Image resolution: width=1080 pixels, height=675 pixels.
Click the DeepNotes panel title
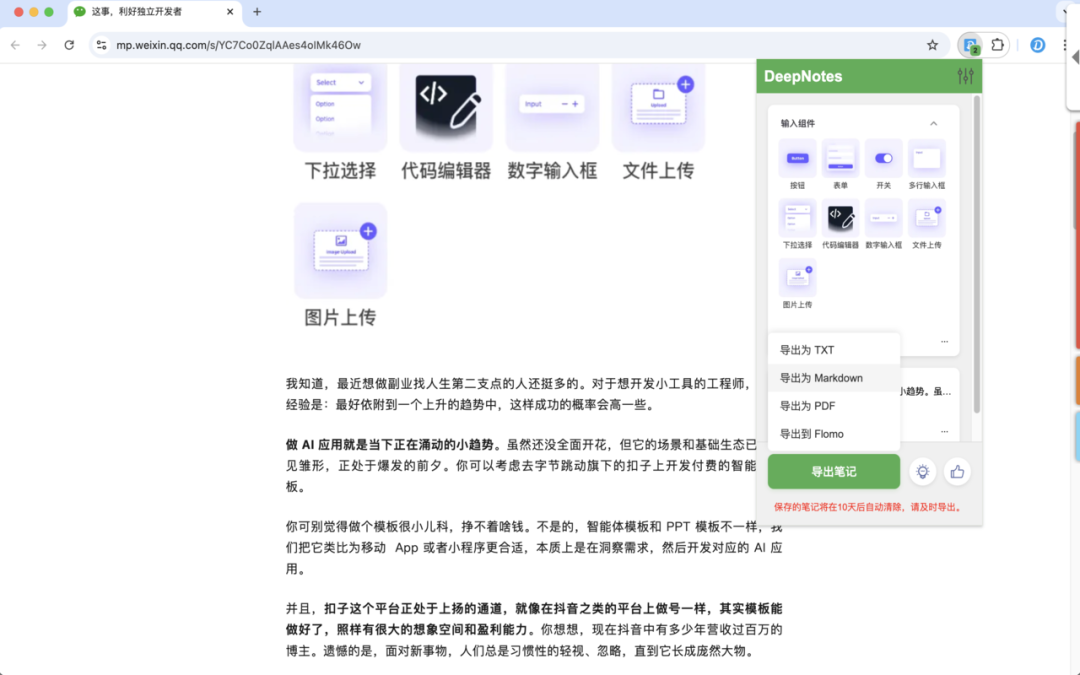click(803, 76)
